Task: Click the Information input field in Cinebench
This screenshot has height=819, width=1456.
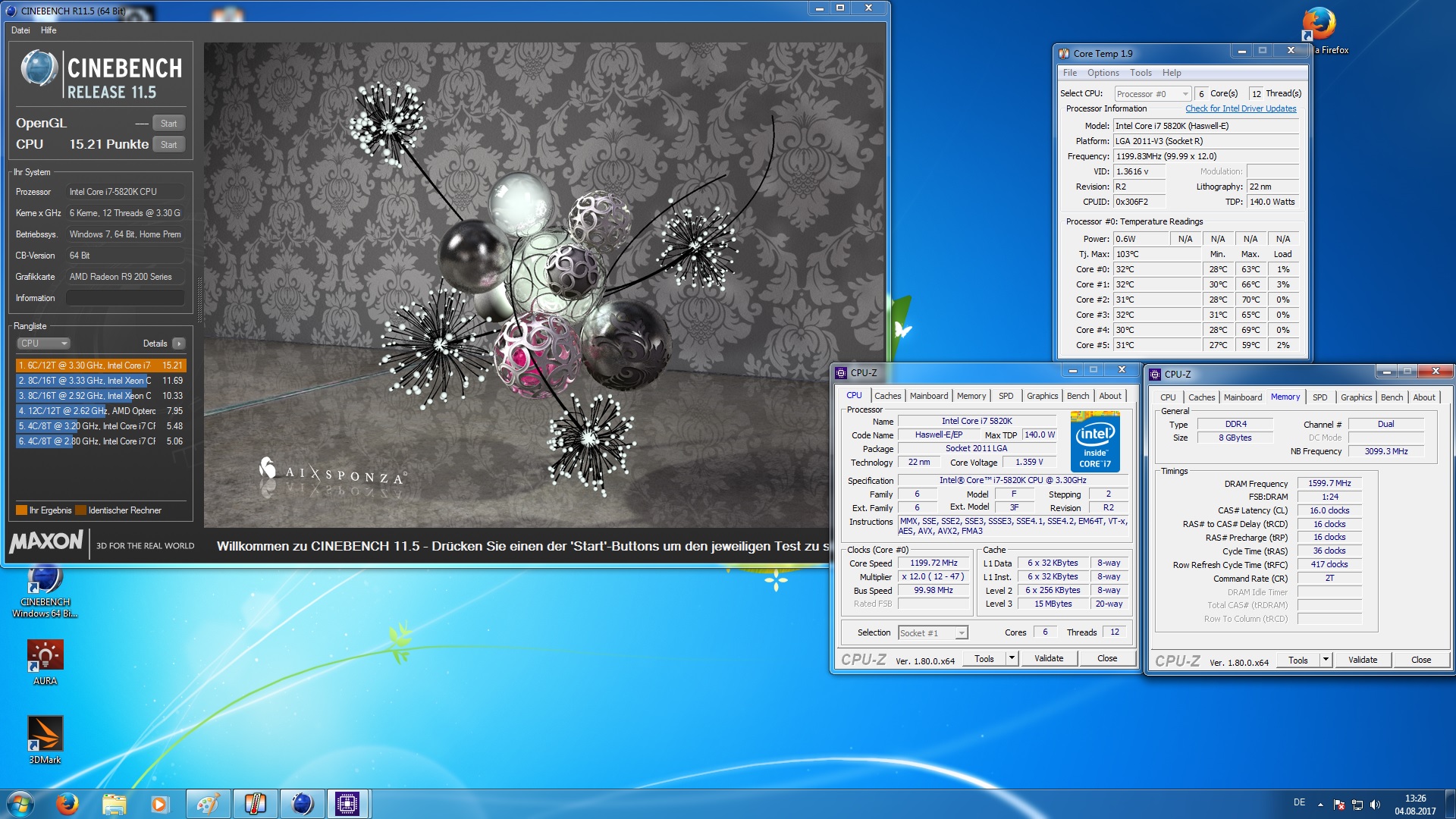Action: pos(125,298)
